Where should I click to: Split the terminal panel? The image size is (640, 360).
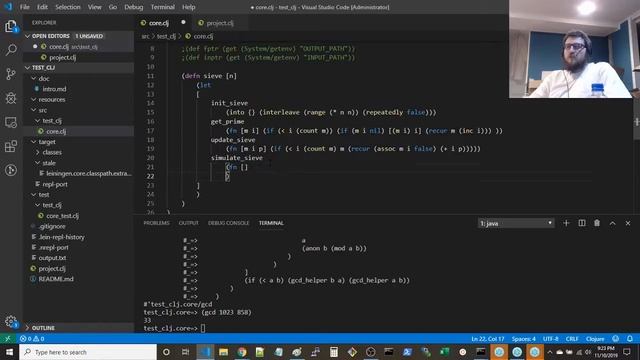pos(582,223)
